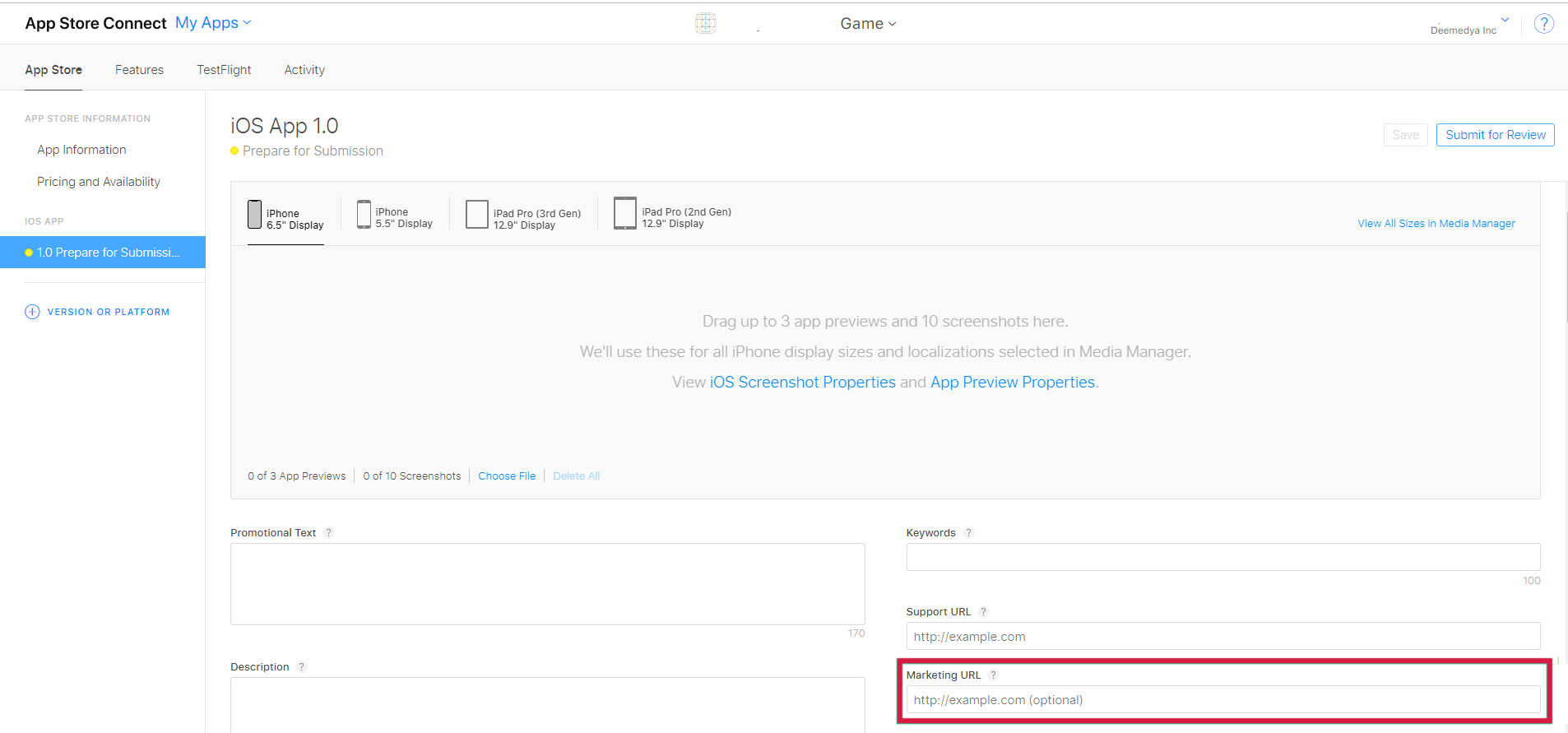Switch to the Features tab
This screenshot has width=1568, height=733.
point(139,70)
